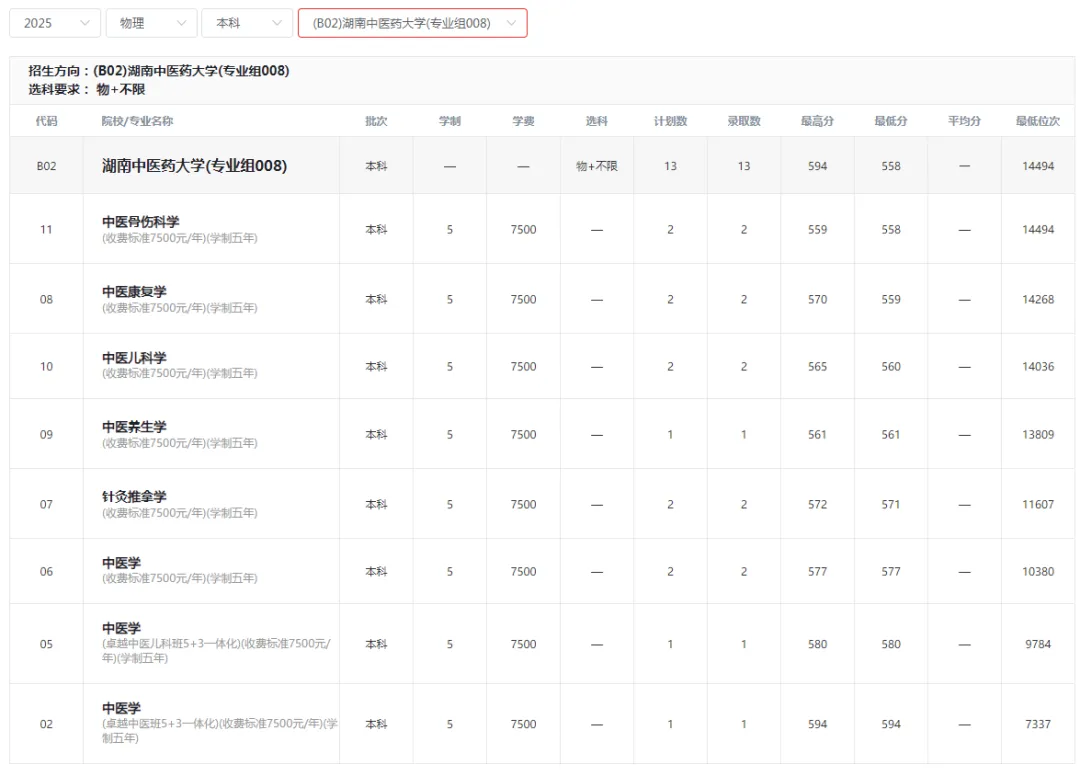Click the lowest score 571 for 针灸推拿学
1080x776 pixels.
pos(891,505)
